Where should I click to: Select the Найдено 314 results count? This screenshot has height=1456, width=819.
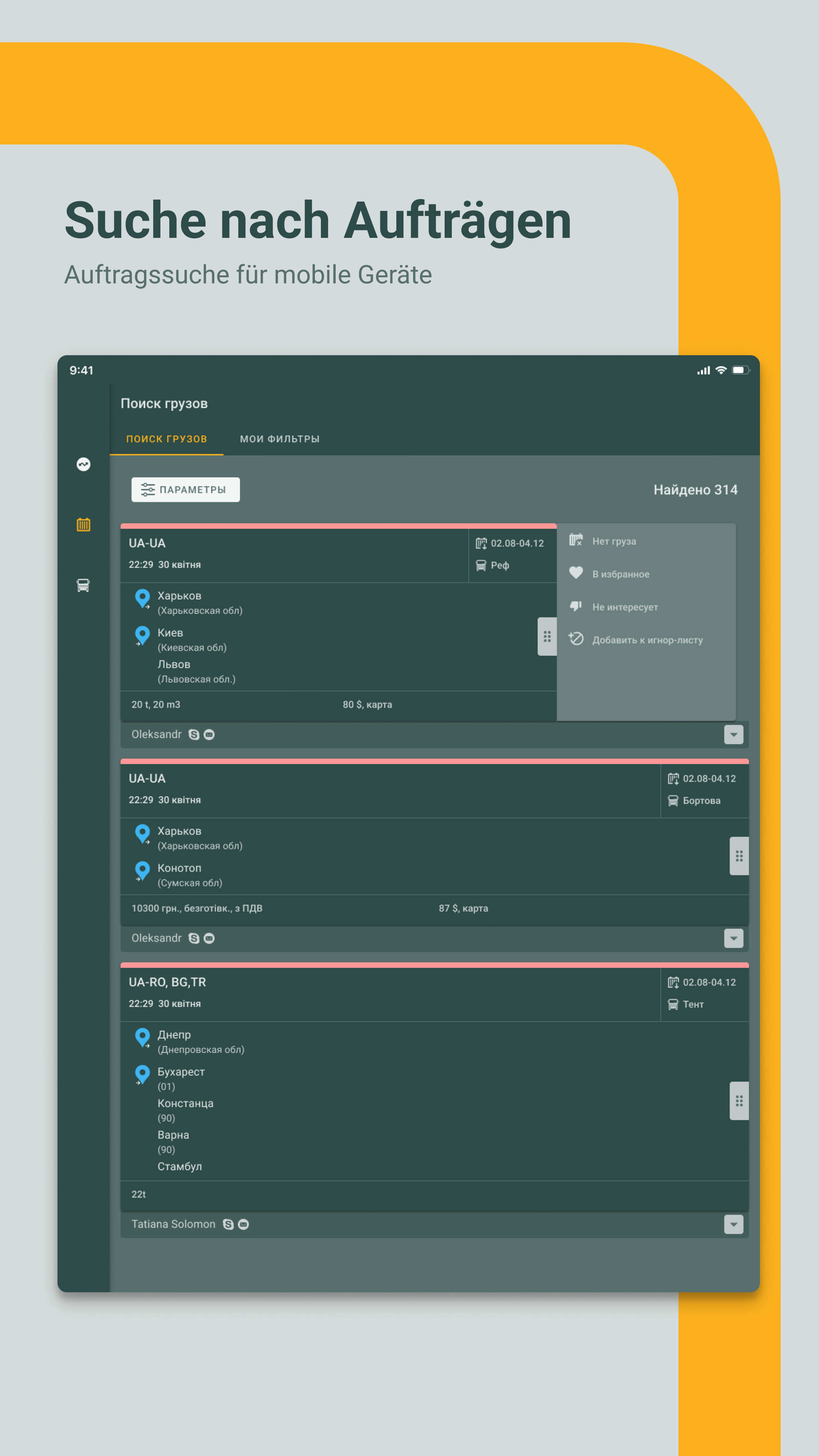[x=695, y=489]
